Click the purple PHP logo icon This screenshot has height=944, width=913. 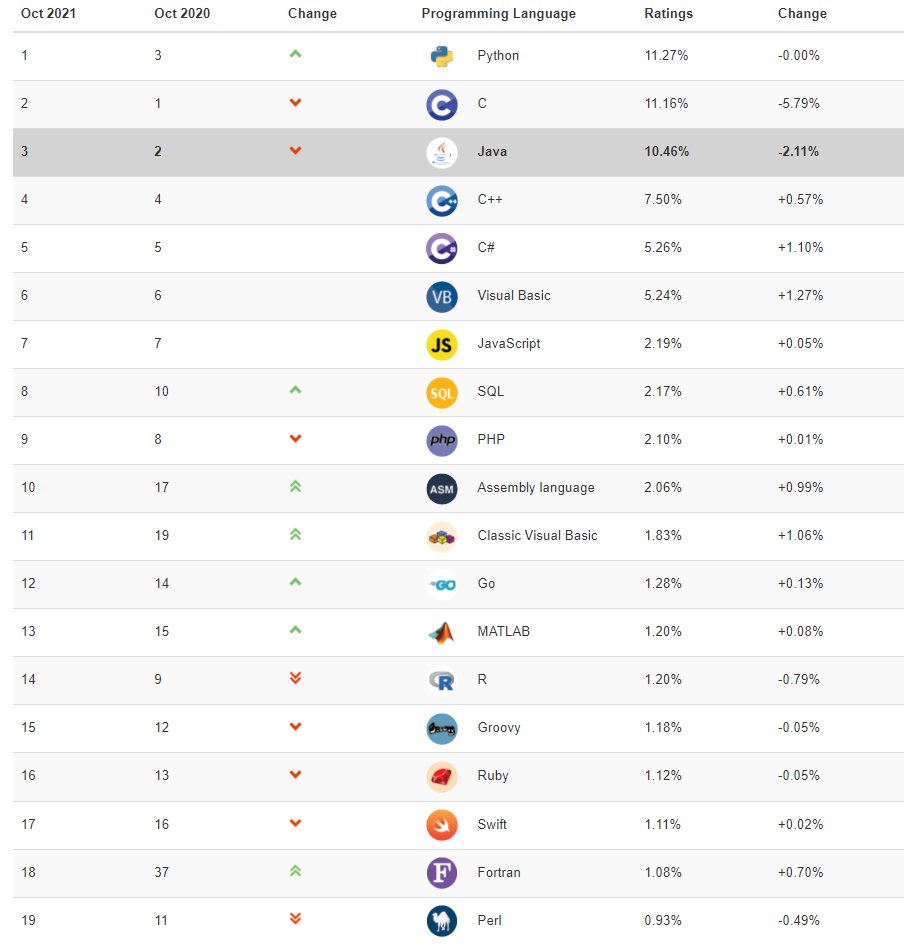click(442, 440)
